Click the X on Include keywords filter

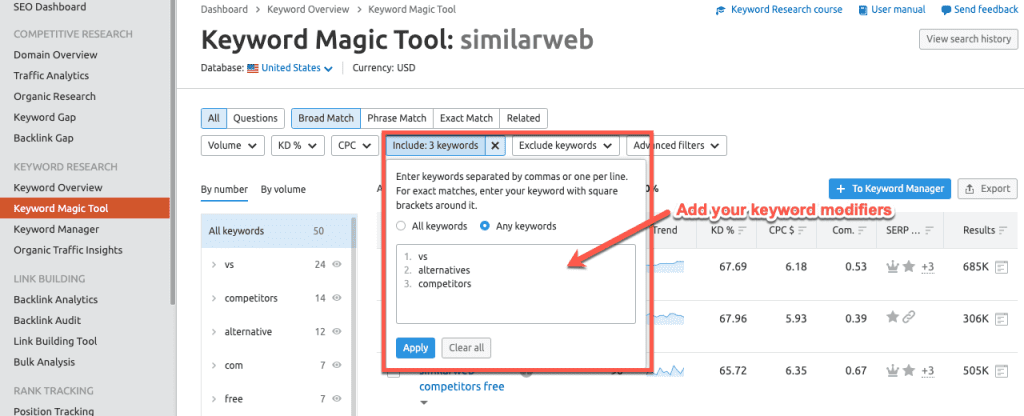pyautogui.click(x=495, y=145)
